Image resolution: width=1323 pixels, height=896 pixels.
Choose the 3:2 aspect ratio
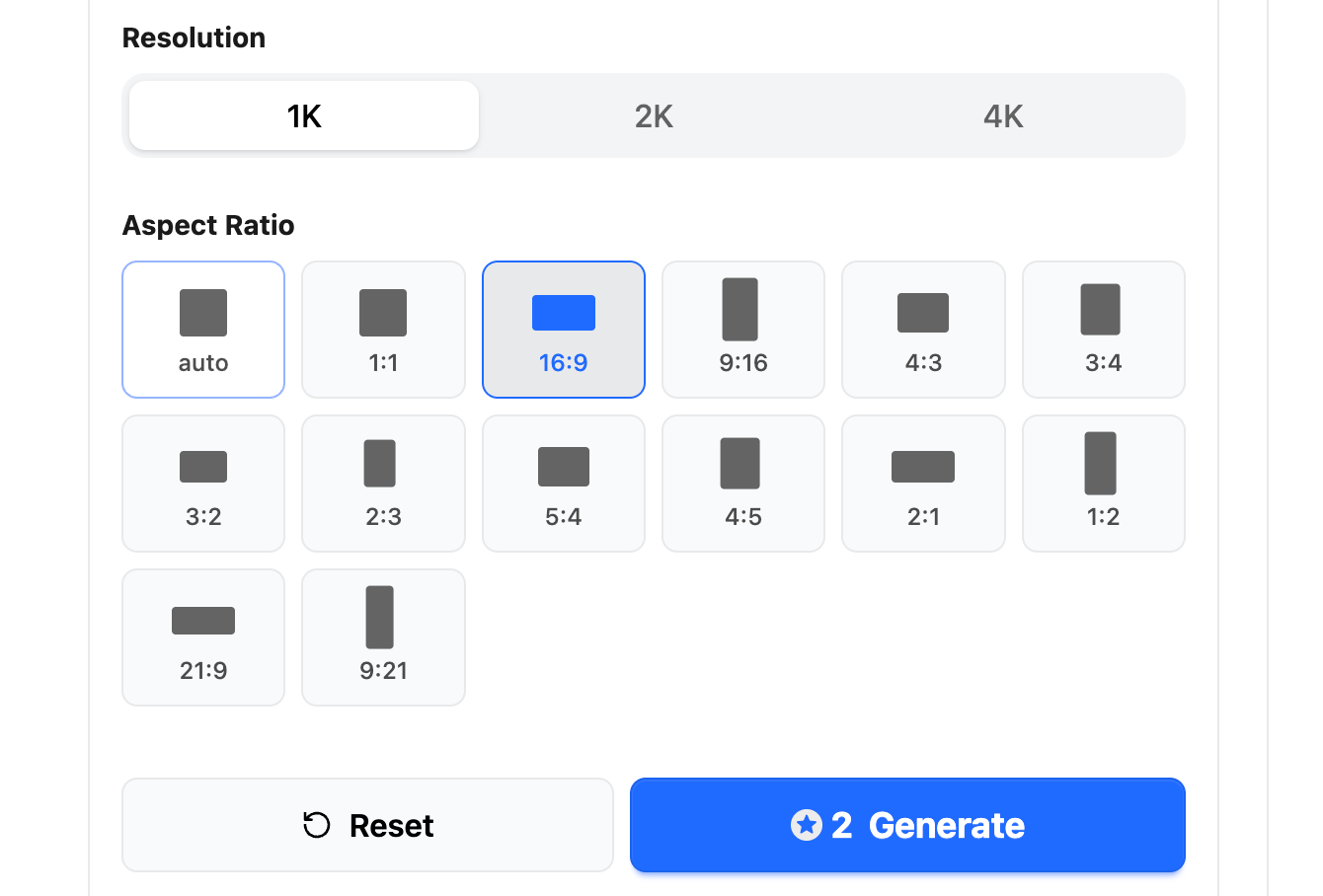click(203, 484)
